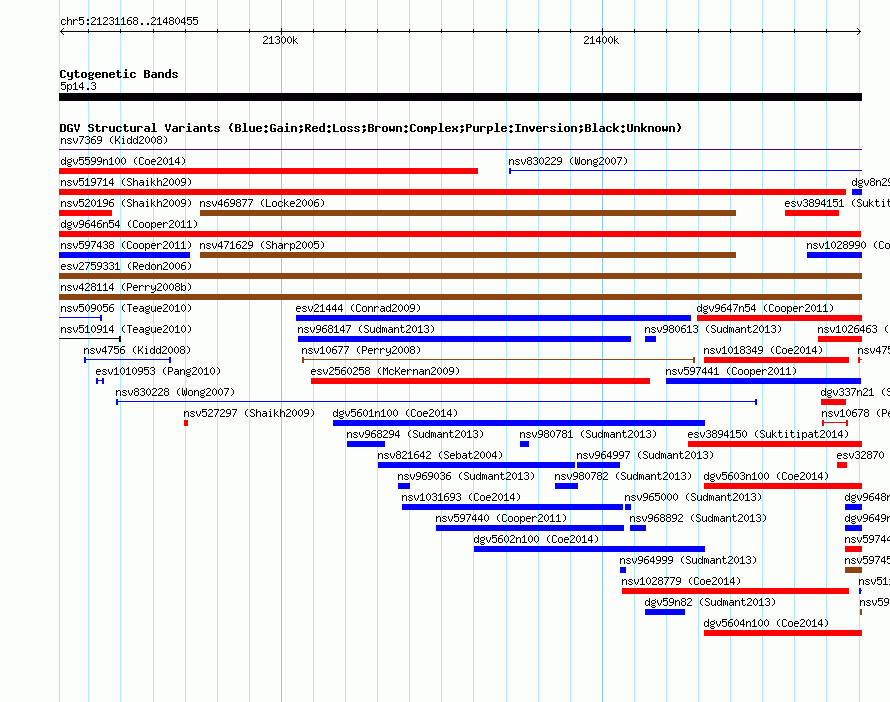Select esv3894150 (Suktitipat2014) label
Viewport: 890px width, 702px height.
click(768, 434)
